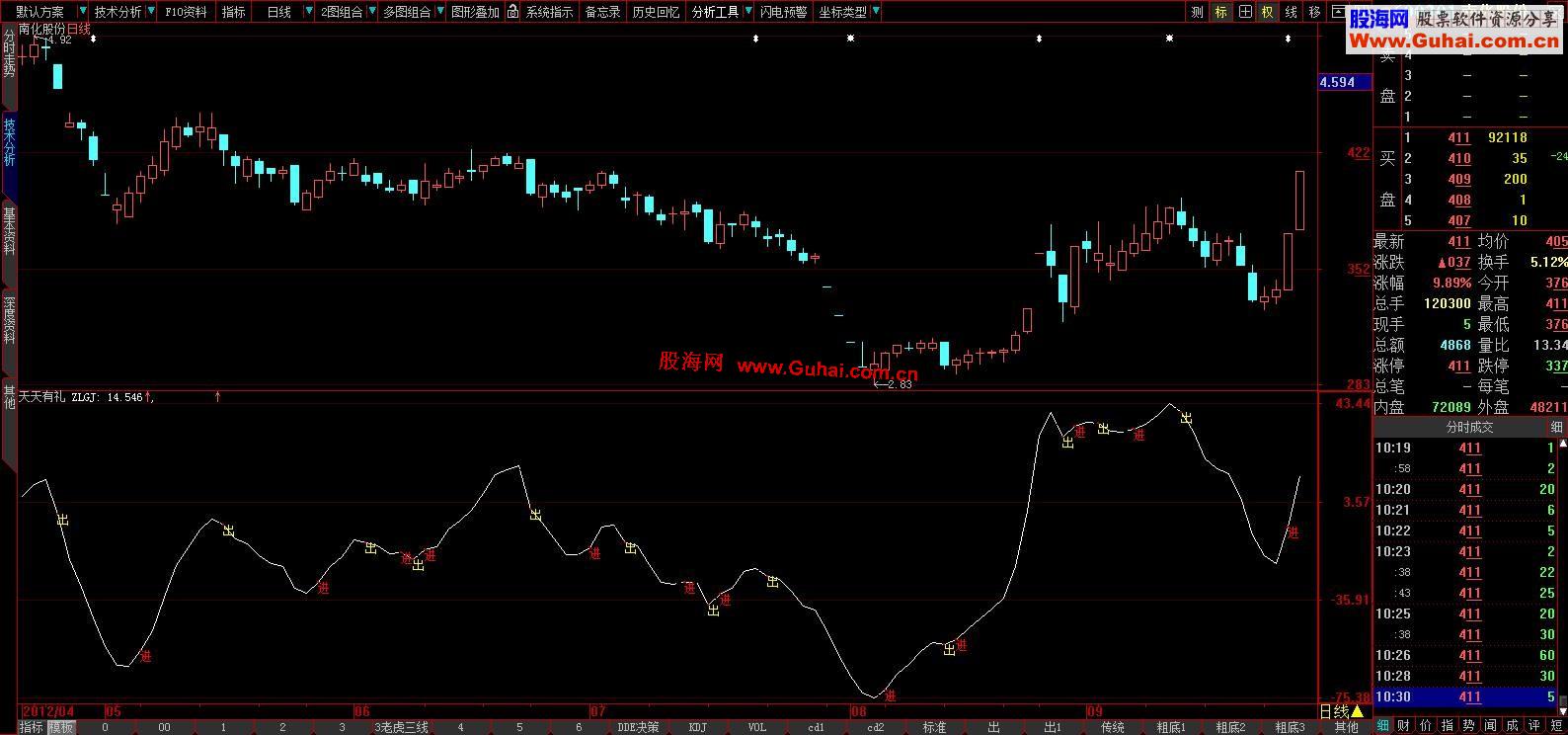The height and width of the screenshot is (735, 1568).
Task: Open 闪电预警 alert item
Action: click(783, 12)
